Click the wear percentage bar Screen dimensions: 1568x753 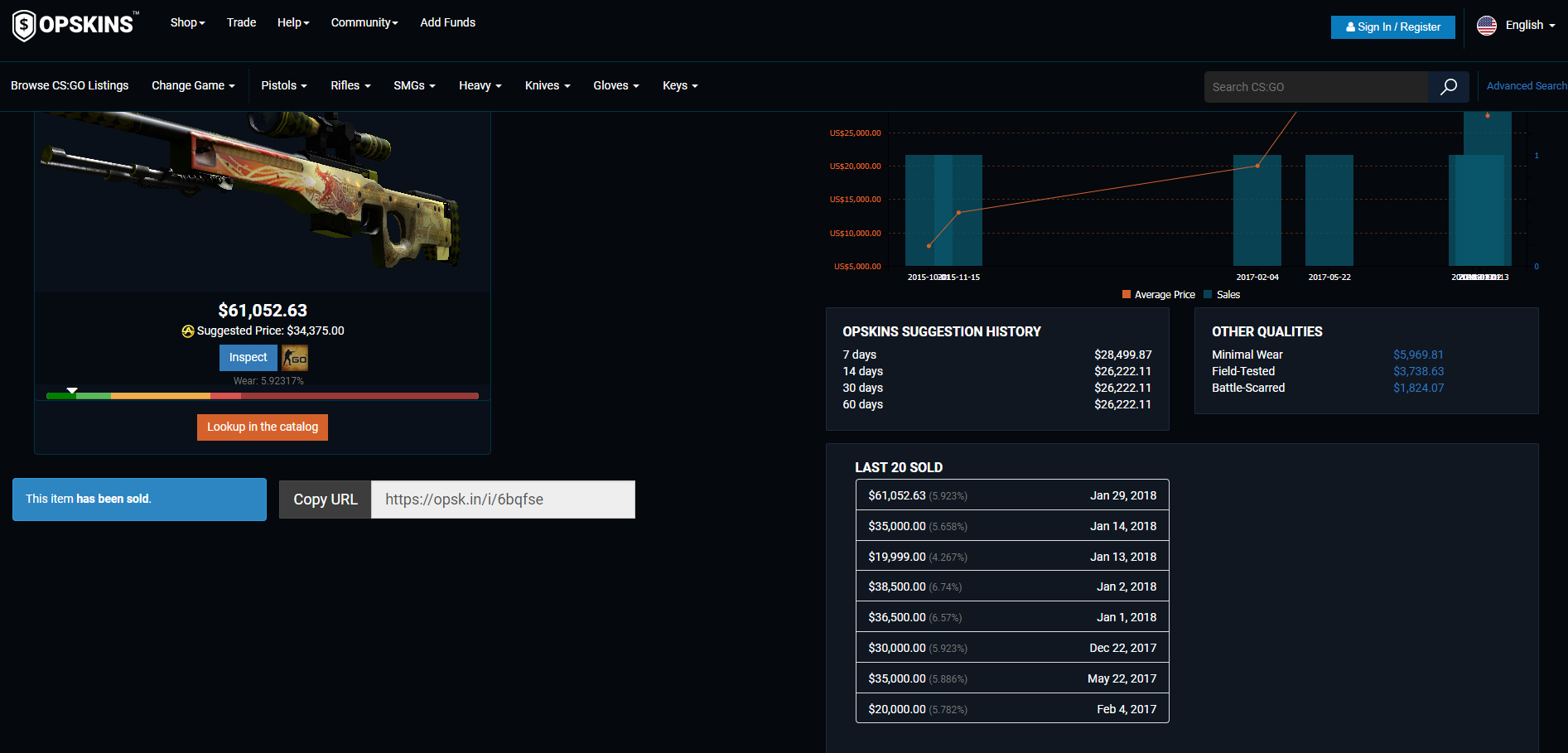coord(263,396)
